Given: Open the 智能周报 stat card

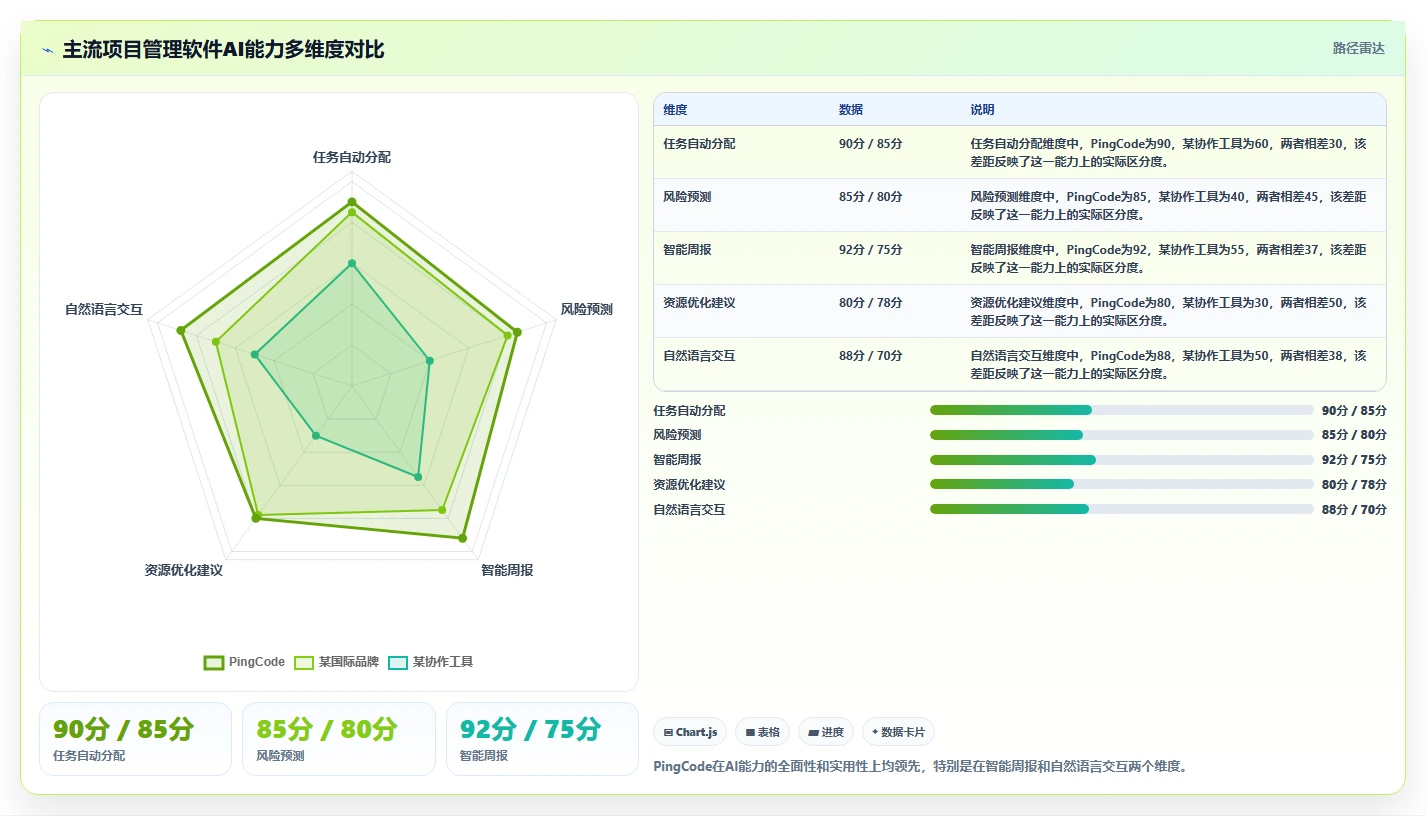Looking at the screenshot, I should [542, 739].
